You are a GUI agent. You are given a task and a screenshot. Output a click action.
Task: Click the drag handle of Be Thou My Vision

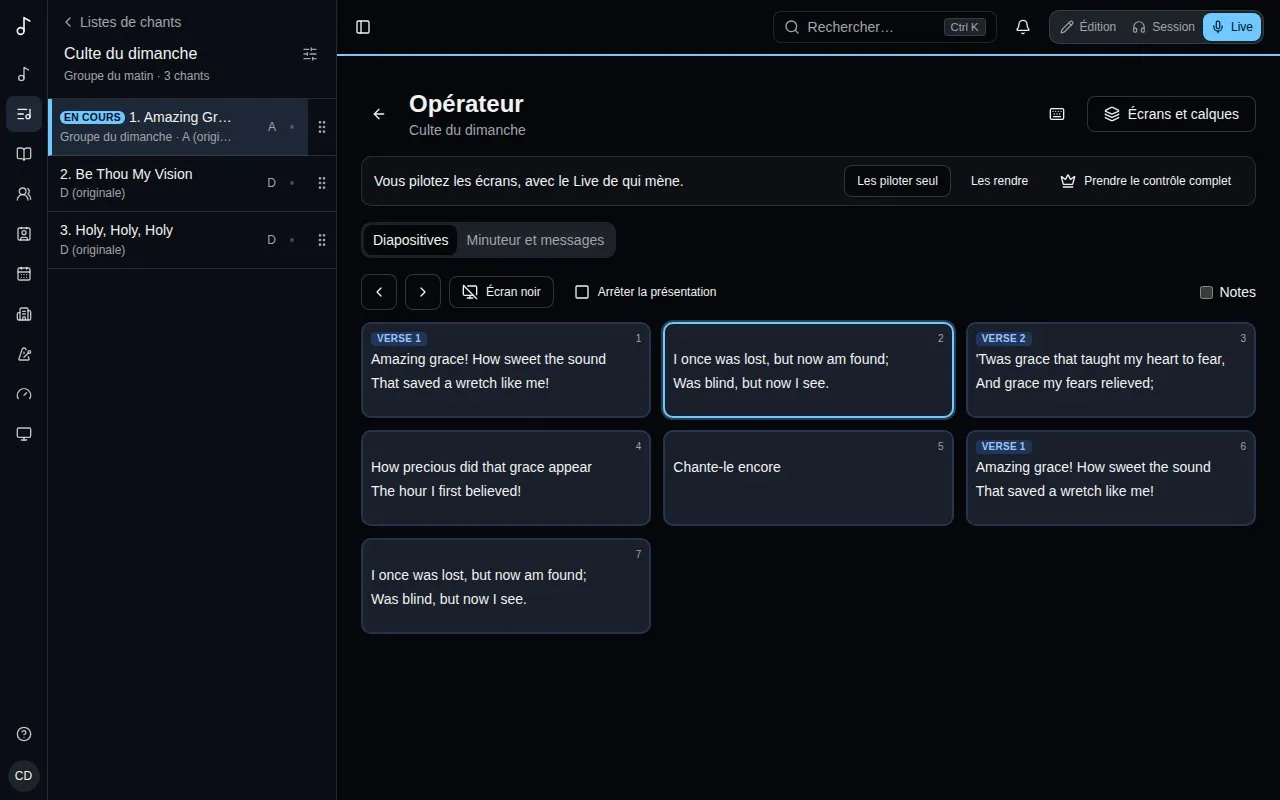tap(322, 183)
